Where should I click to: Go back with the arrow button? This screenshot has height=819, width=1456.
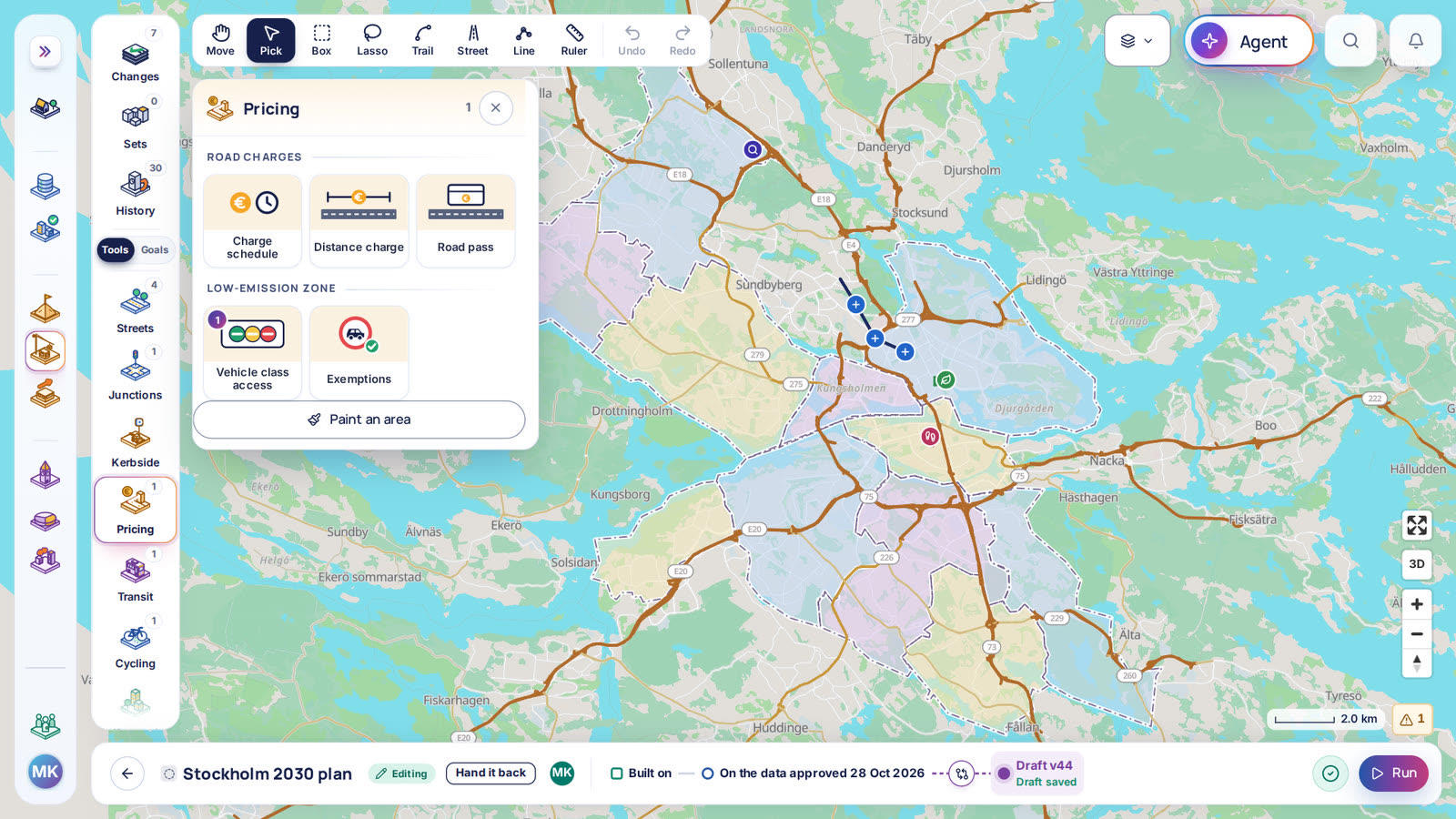(x=127, y=773)
